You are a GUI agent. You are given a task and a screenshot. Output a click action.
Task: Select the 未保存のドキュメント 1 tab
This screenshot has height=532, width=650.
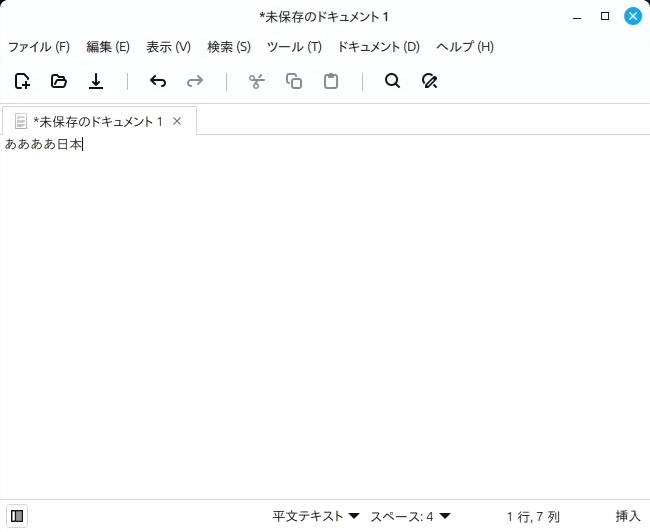pyautogui.click(x=97, y=121)
